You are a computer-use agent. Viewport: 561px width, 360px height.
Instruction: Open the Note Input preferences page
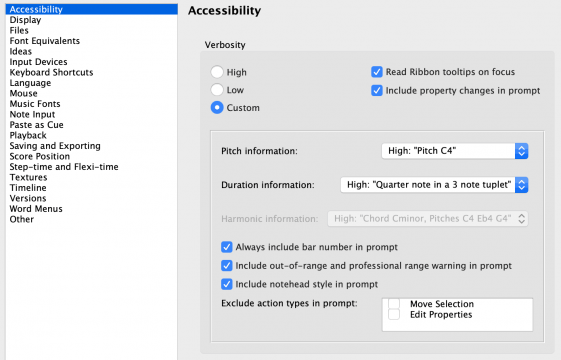32,114
